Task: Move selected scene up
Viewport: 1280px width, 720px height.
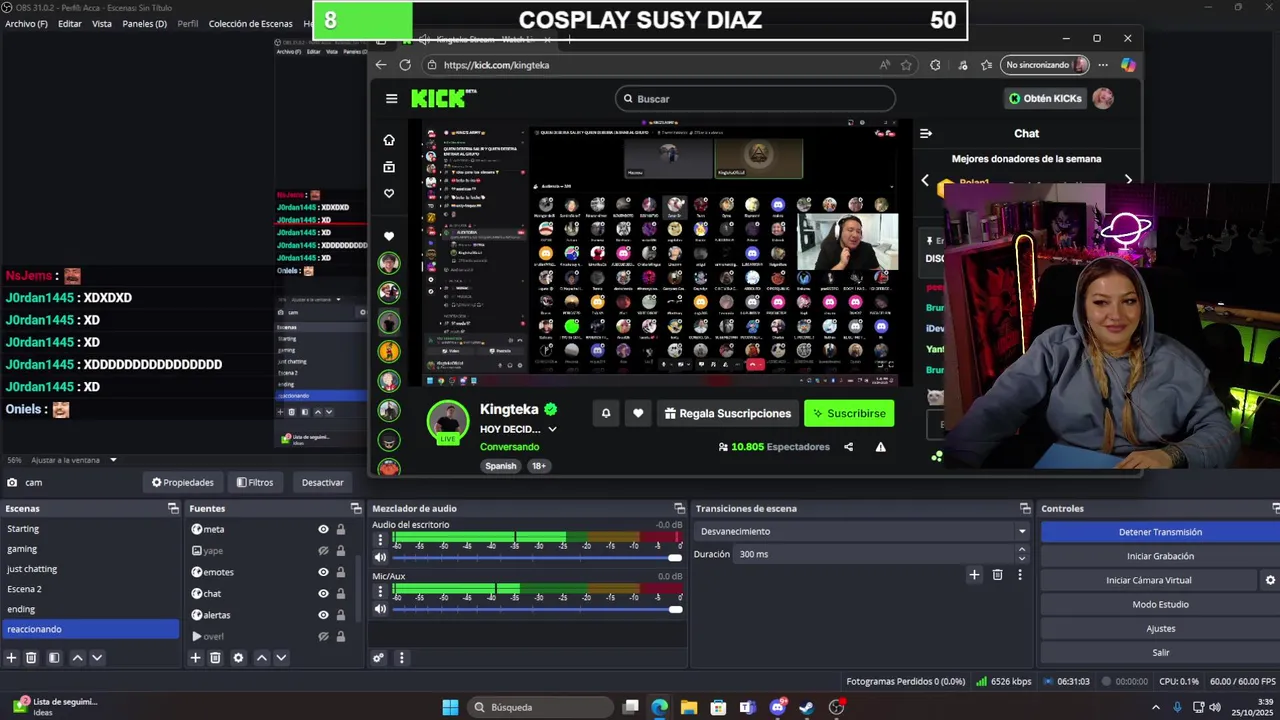Action: (77, 658)
